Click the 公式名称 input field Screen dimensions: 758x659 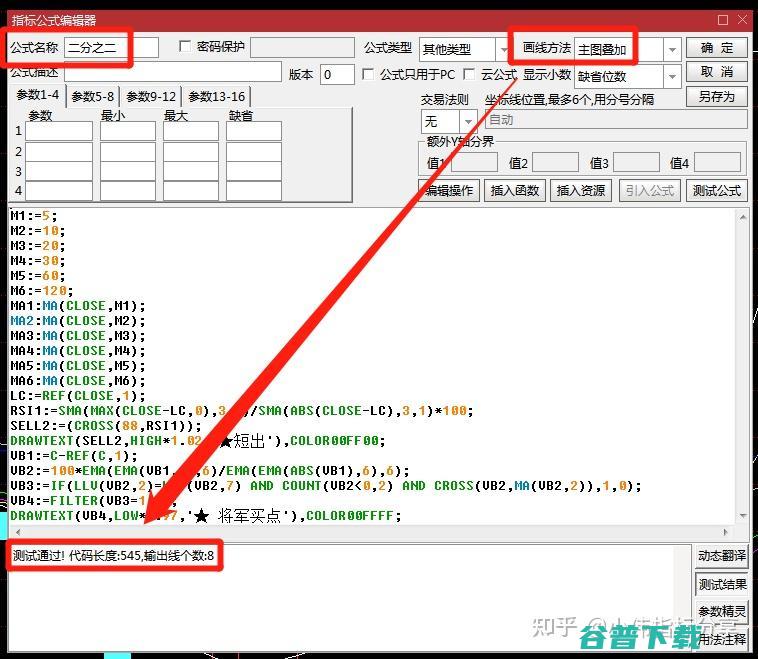(x=111, y=48)
